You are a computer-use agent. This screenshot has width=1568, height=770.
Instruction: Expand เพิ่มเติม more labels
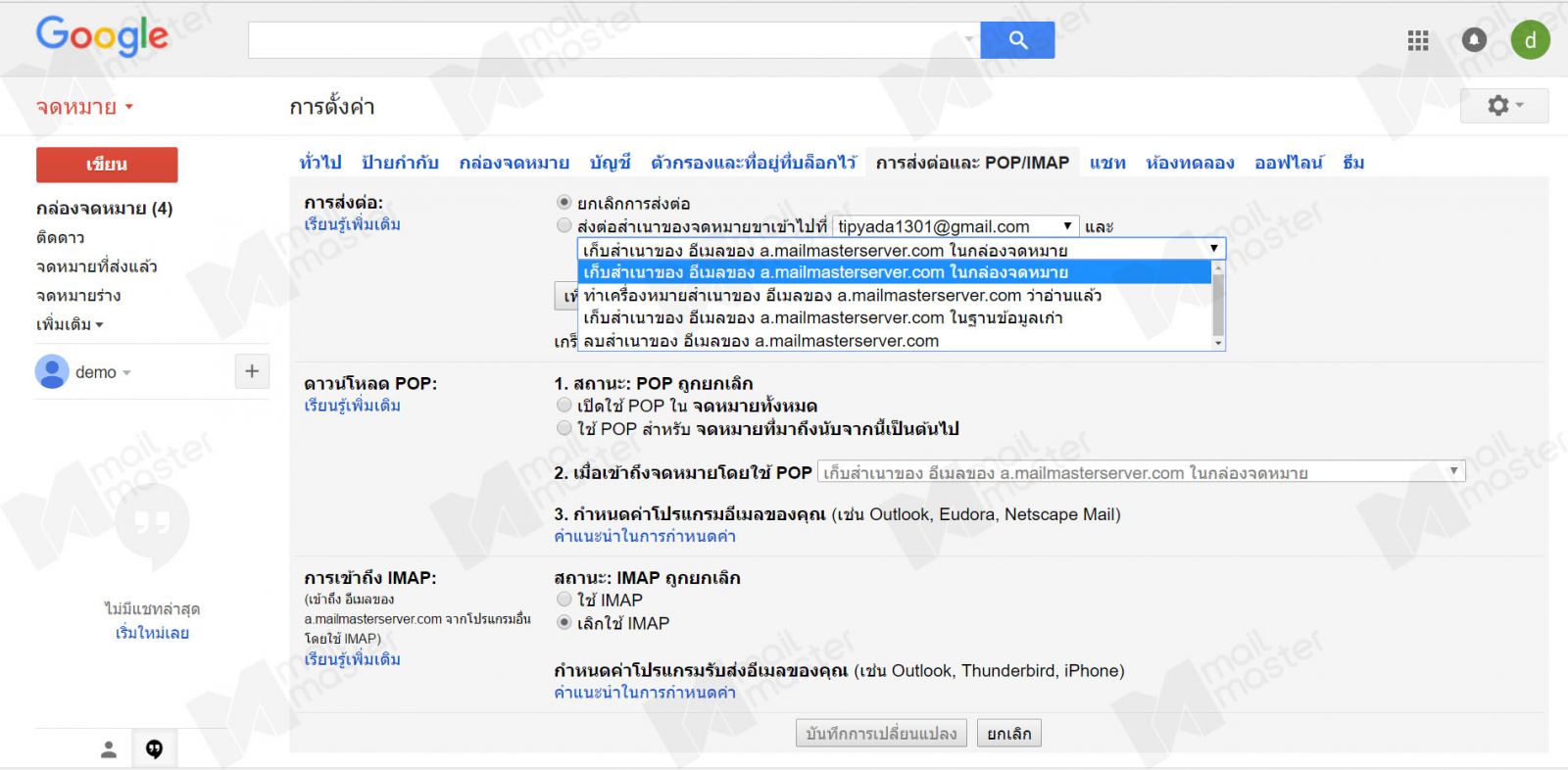[70, 324]
